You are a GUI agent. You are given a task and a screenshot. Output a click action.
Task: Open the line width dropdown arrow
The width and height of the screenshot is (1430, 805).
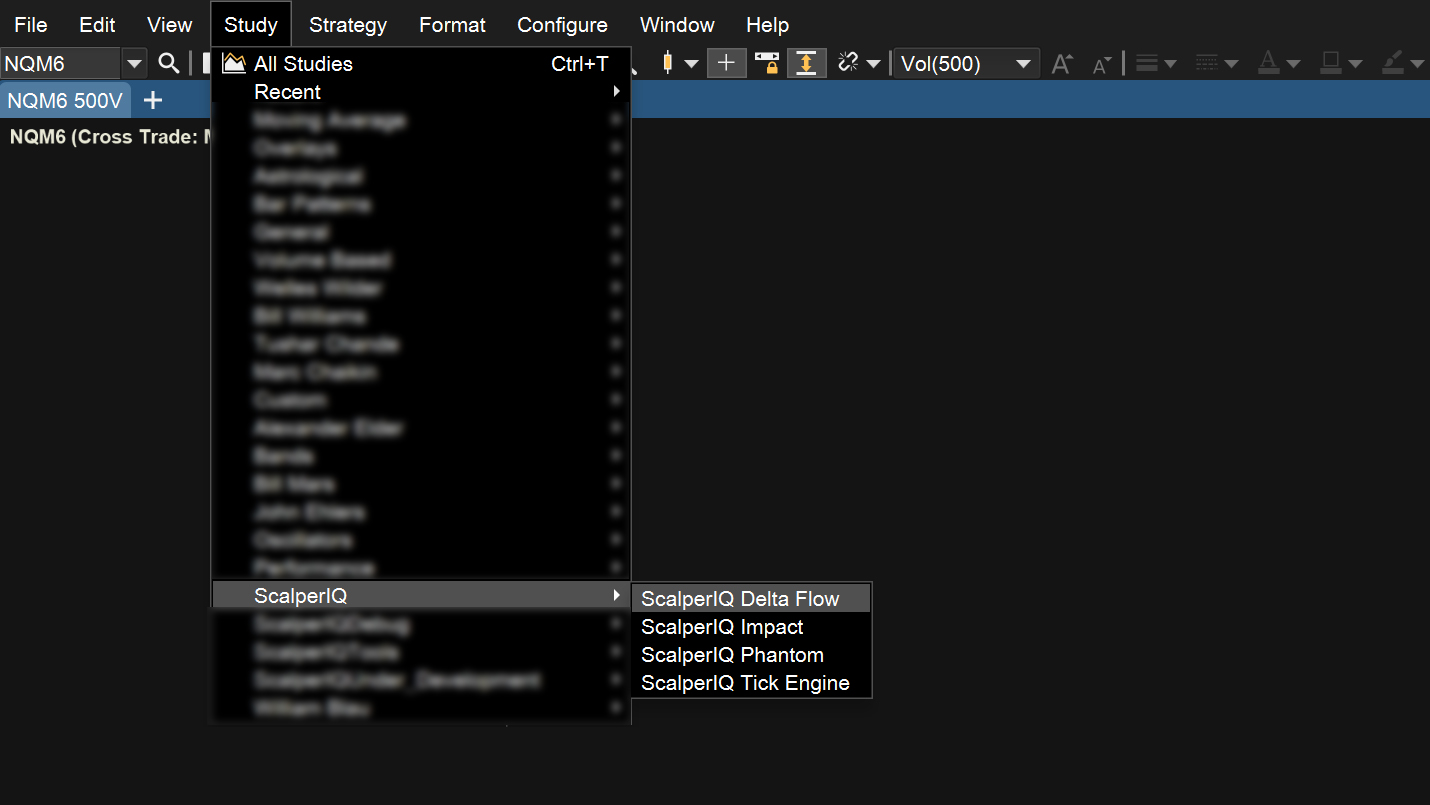click(1170, 65)
